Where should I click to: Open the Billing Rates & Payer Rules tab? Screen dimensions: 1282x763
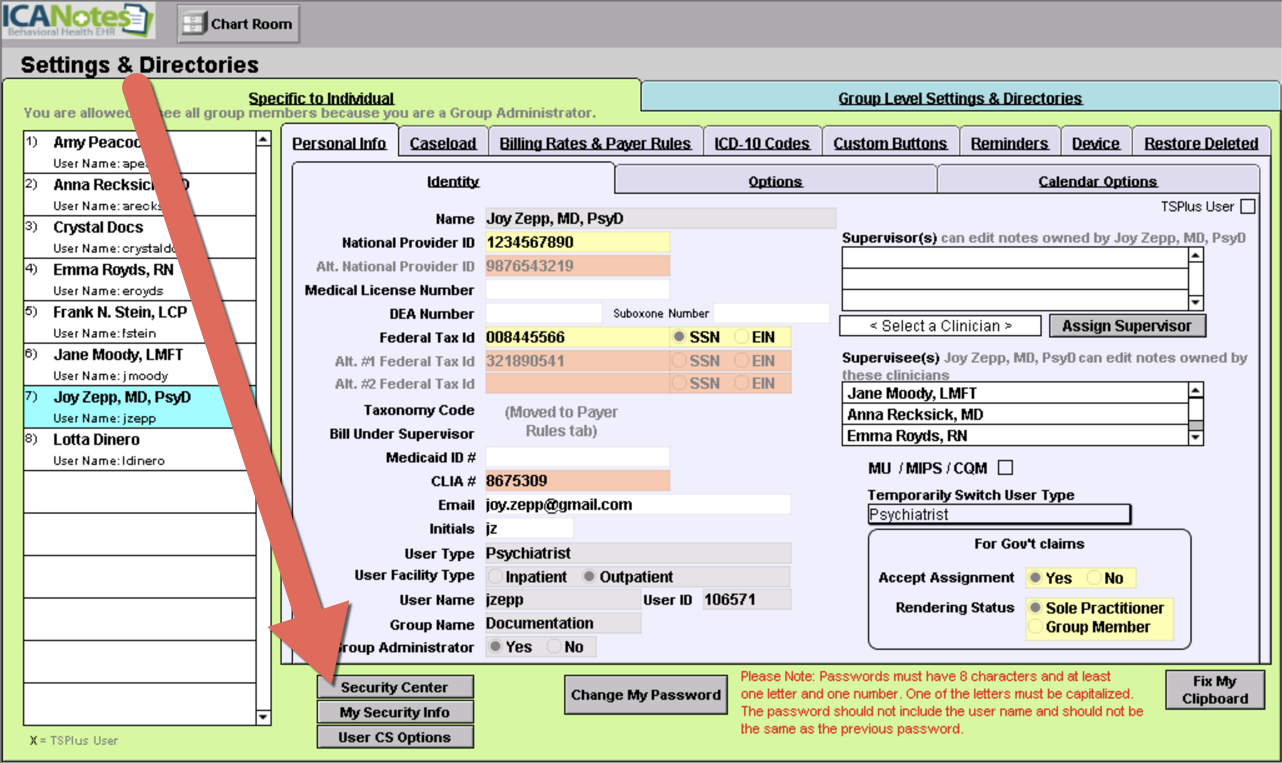(595, 143)
